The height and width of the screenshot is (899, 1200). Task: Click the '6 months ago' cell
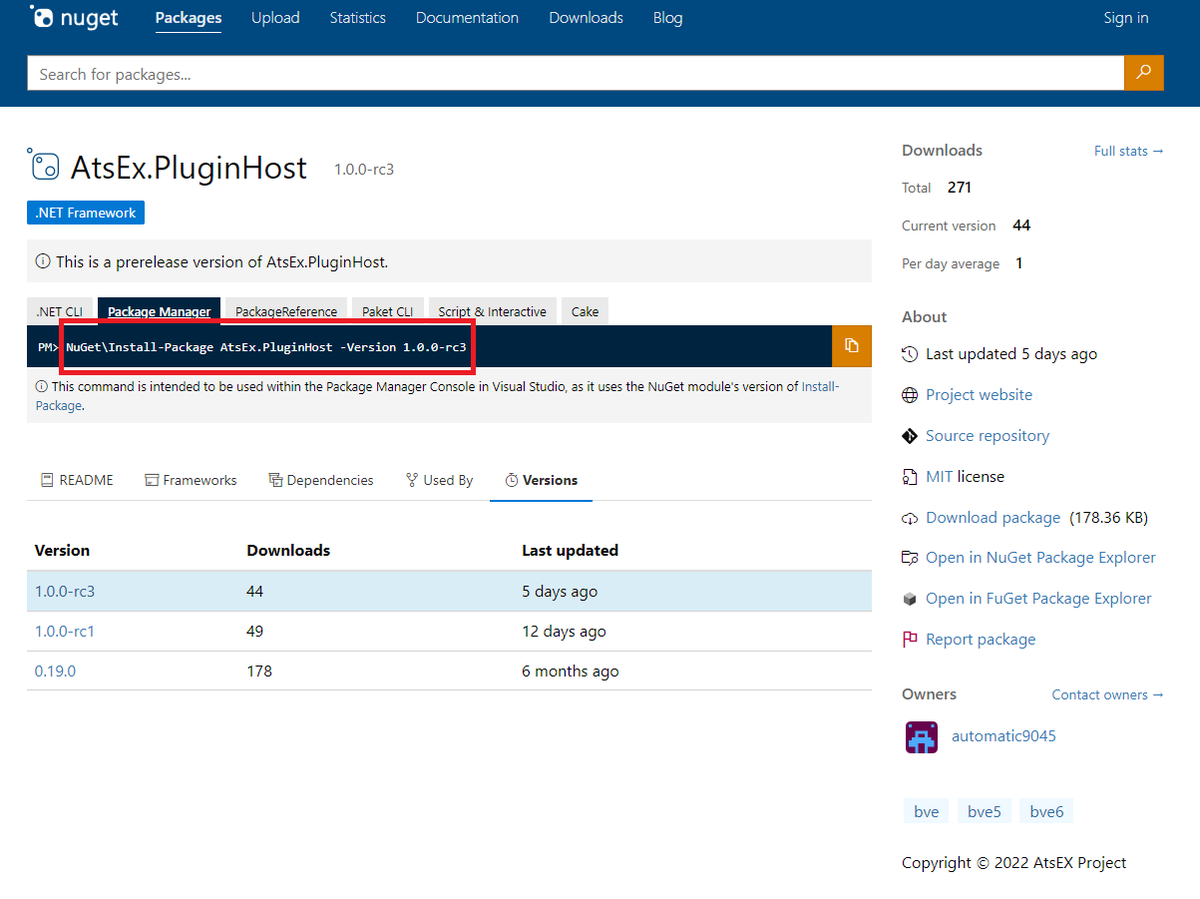(x=570, y=671)
